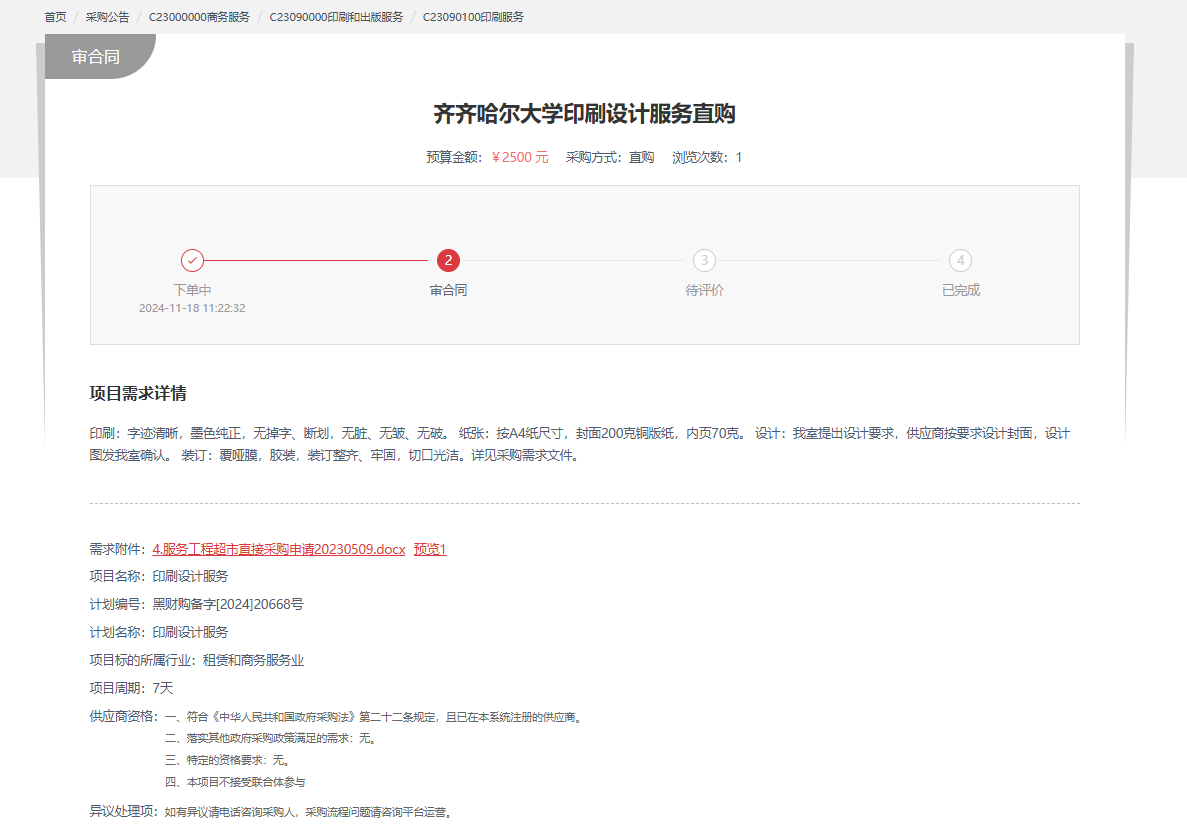Click the red ¥2500 元 budget amount
1187x826 pixels.
(x=520, y=157)
